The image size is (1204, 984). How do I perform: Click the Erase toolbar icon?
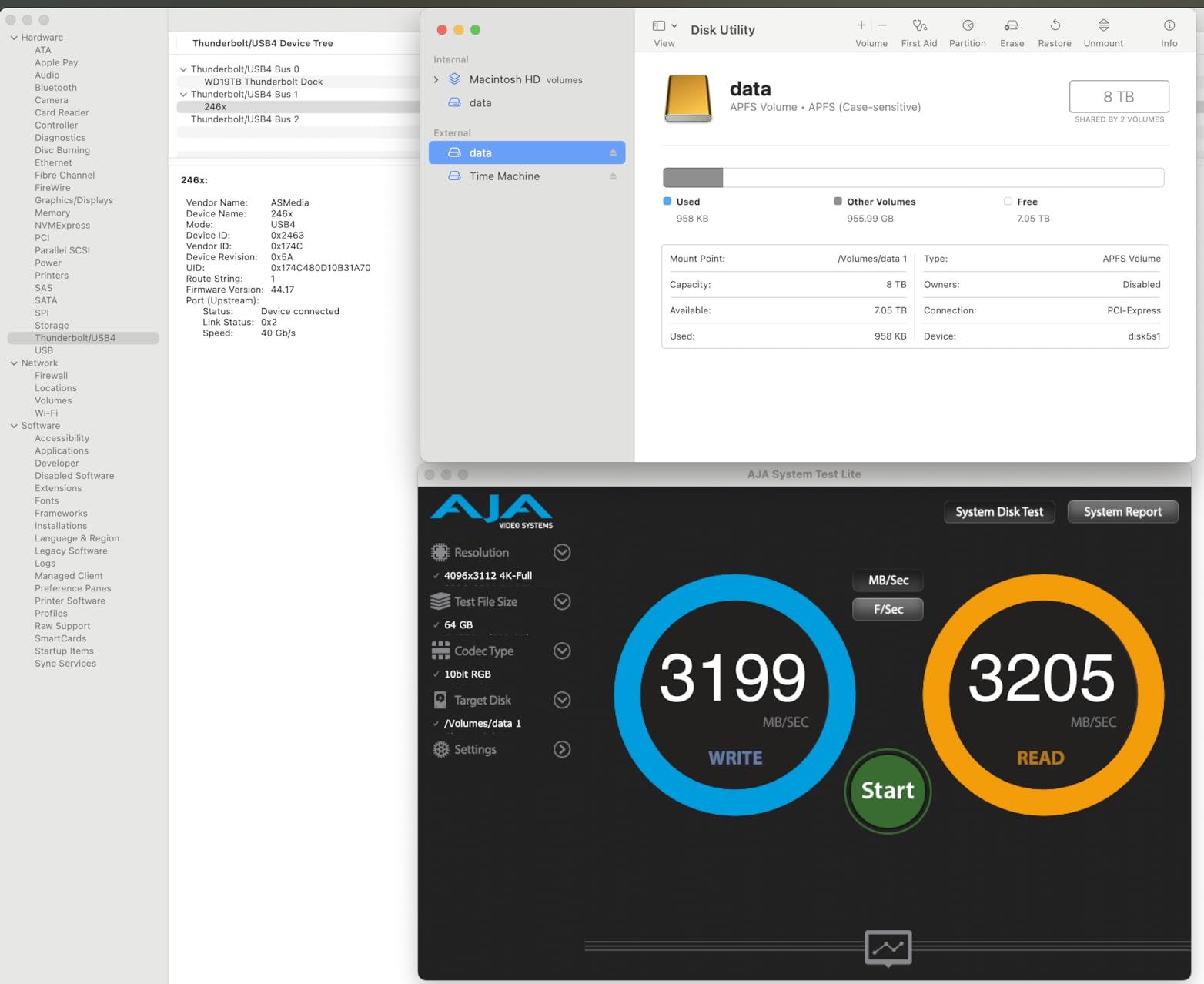pyautogui.click(x=1012, y=25)
